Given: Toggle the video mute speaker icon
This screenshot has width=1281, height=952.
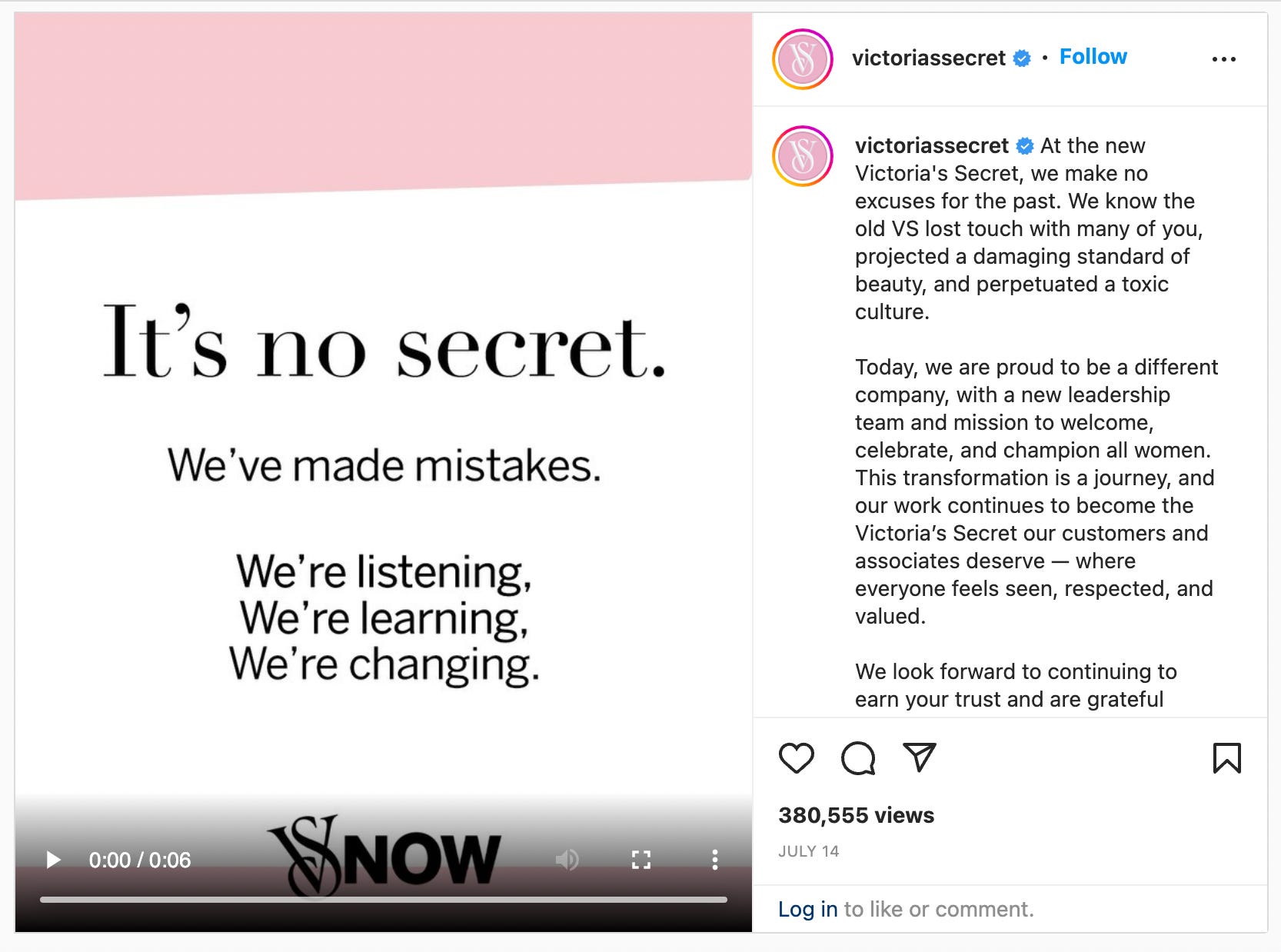Looking at the screenshot, I should [x=567, y=860].
